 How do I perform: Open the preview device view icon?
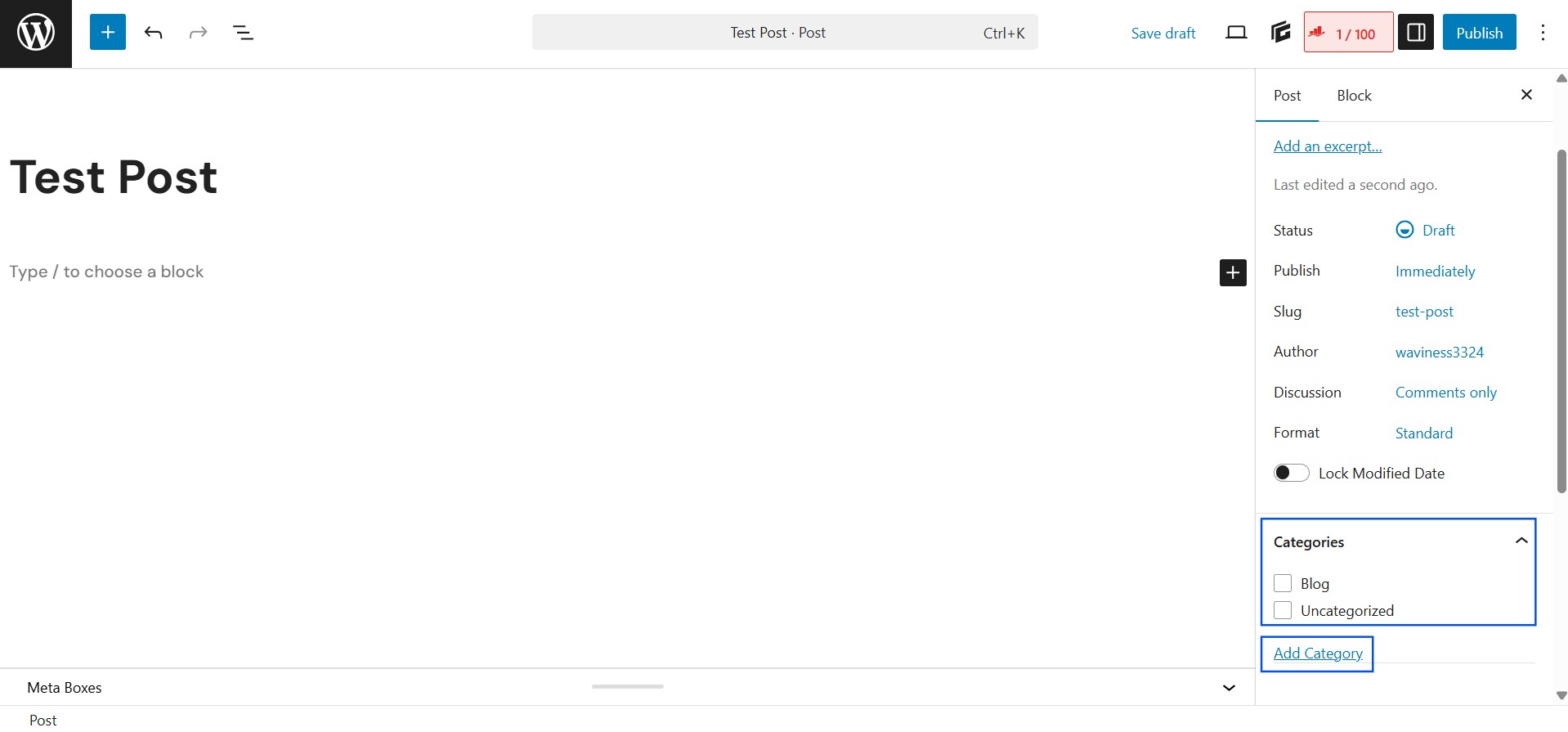coord(1236,33)
